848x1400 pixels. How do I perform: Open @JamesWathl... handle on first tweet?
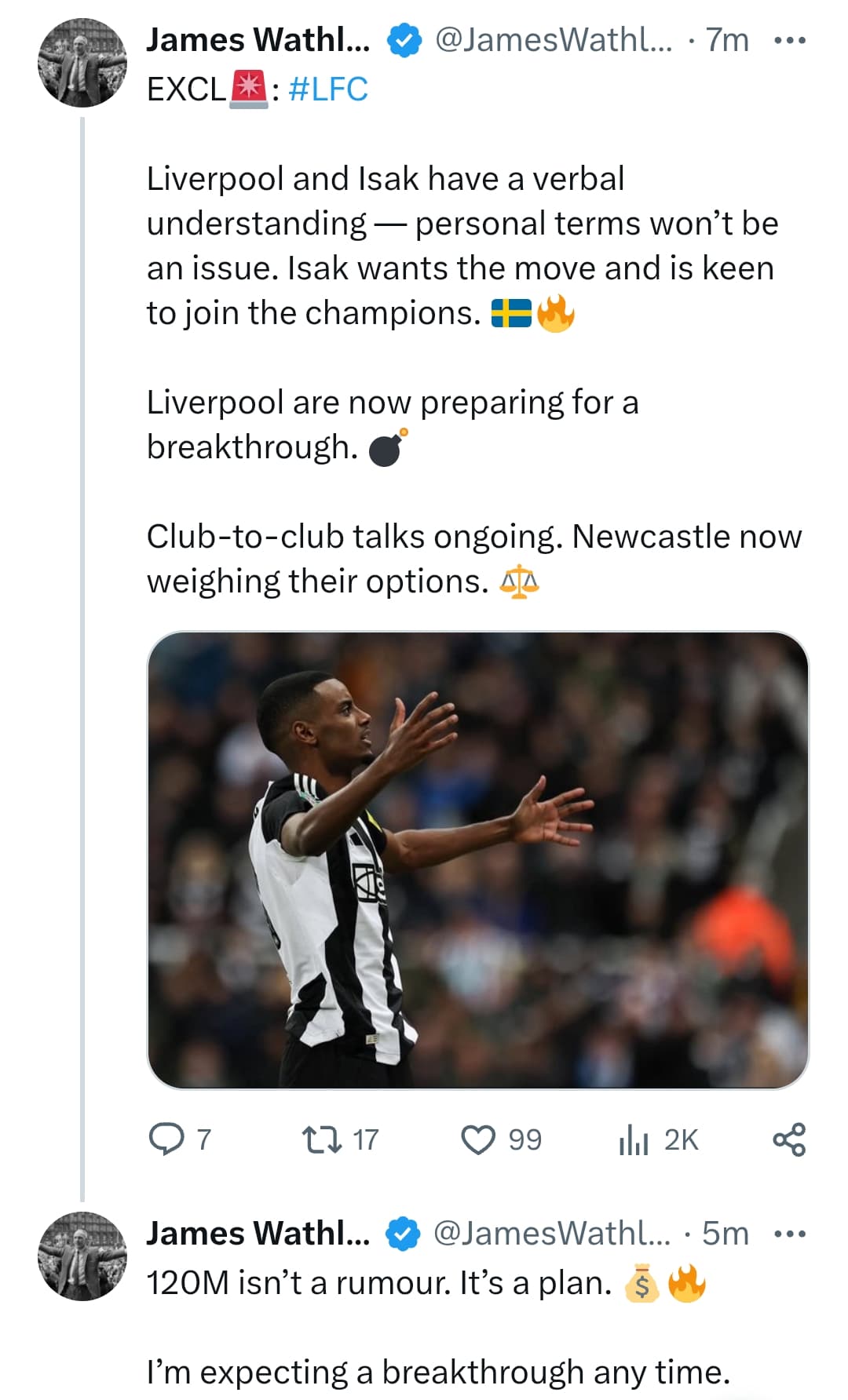[x=554, y=41]
